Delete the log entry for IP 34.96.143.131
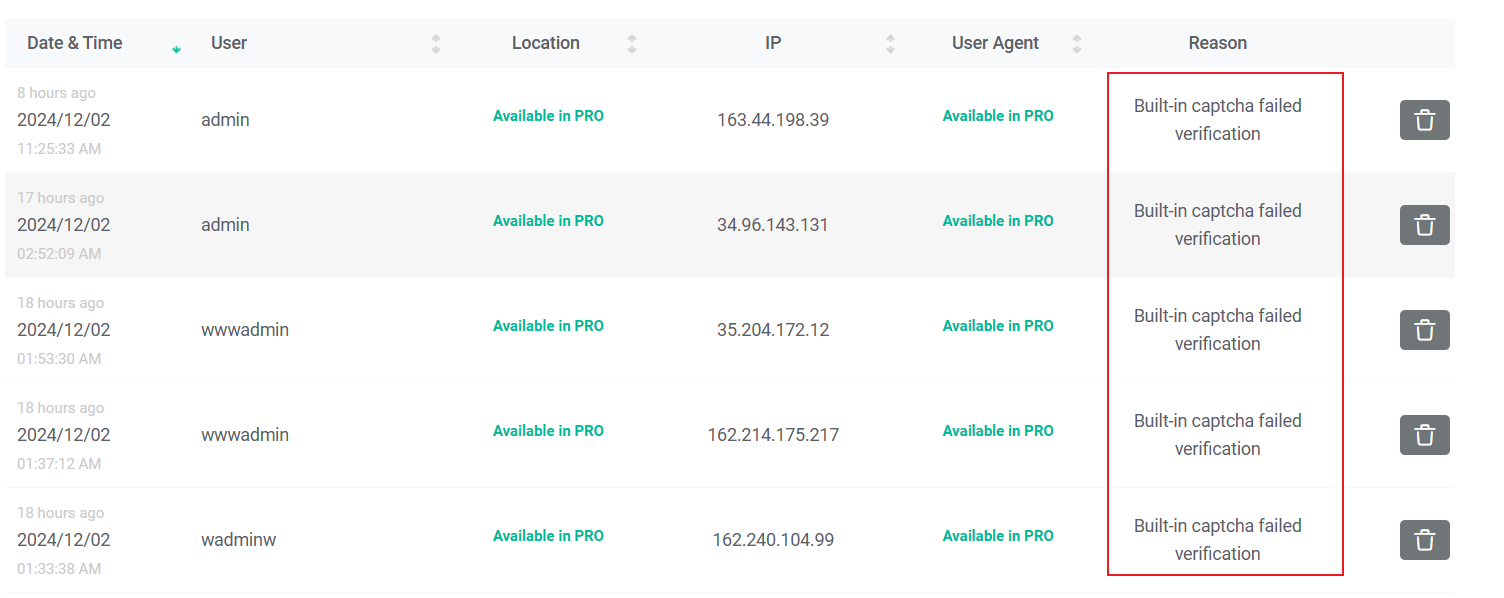The width and height of the screenshot is (1504, 598). [x=1424, y=225]
